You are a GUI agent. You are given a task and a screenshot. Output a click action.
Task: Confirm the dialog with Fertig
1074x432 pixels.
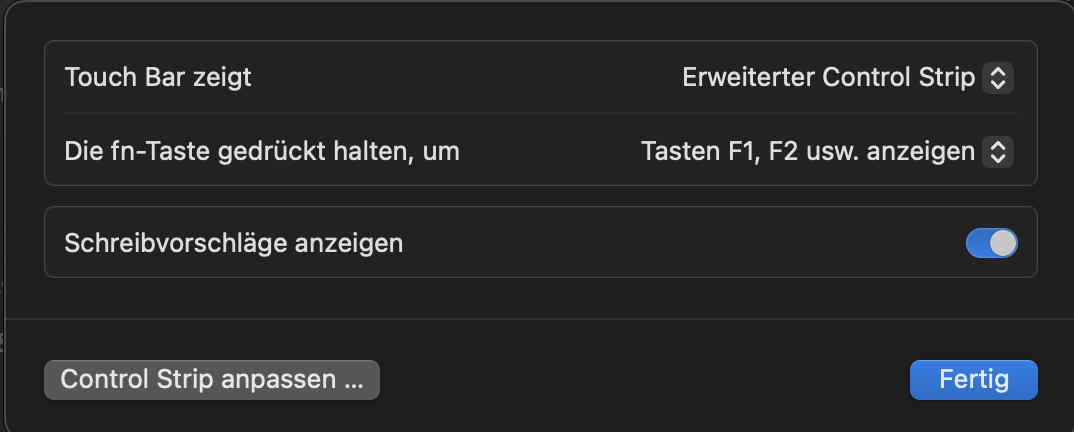tap(973, 380)
